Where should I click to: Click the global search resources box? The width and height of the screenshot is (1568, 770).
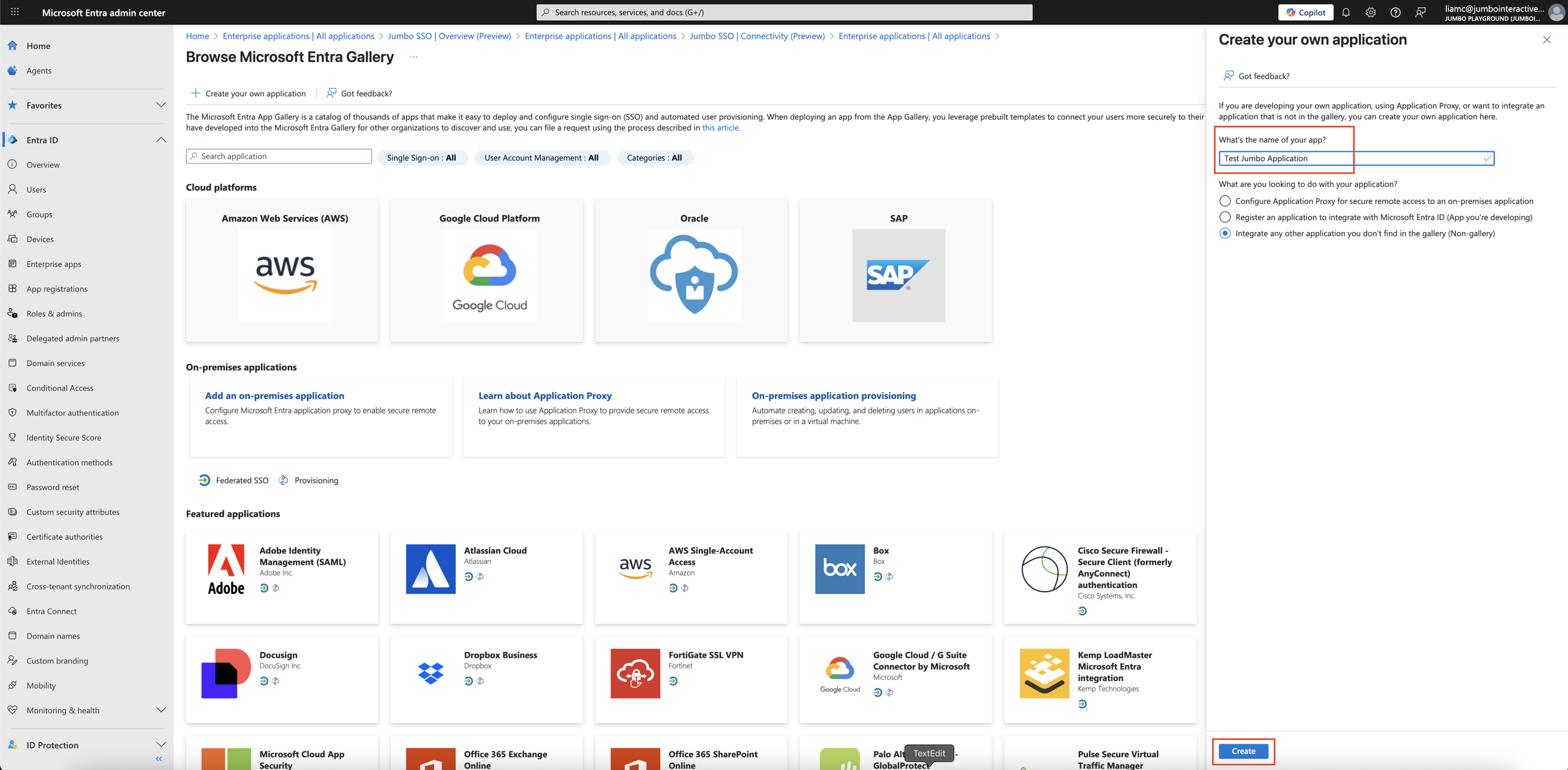click(784, 12)
